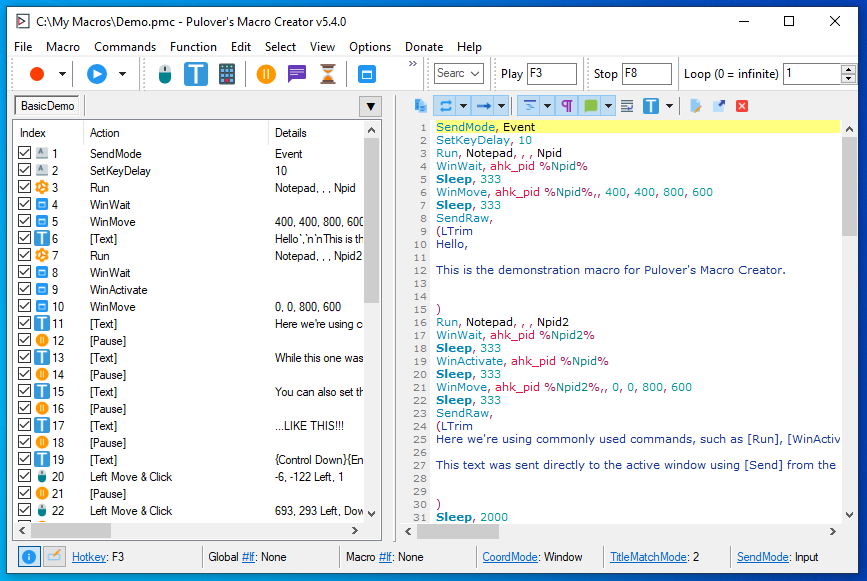Open the record options dropdown arrow
The image size is (867, 581).
(62, 74)
